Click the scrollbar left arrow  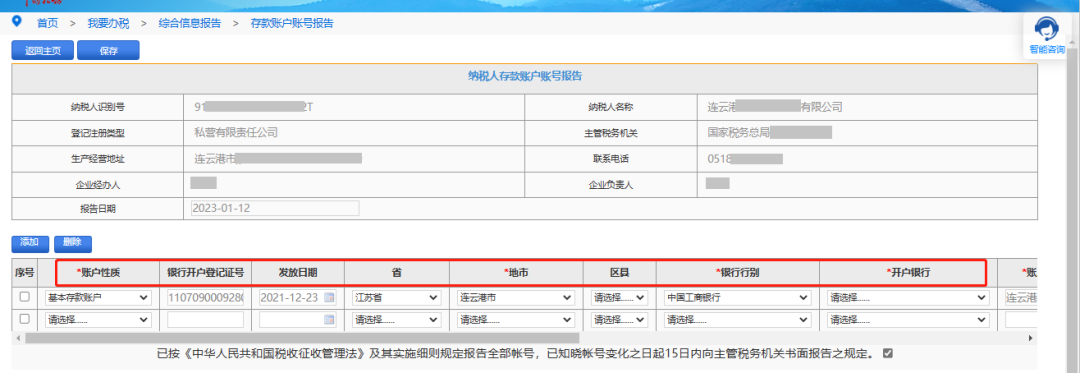tap(17, 339)
